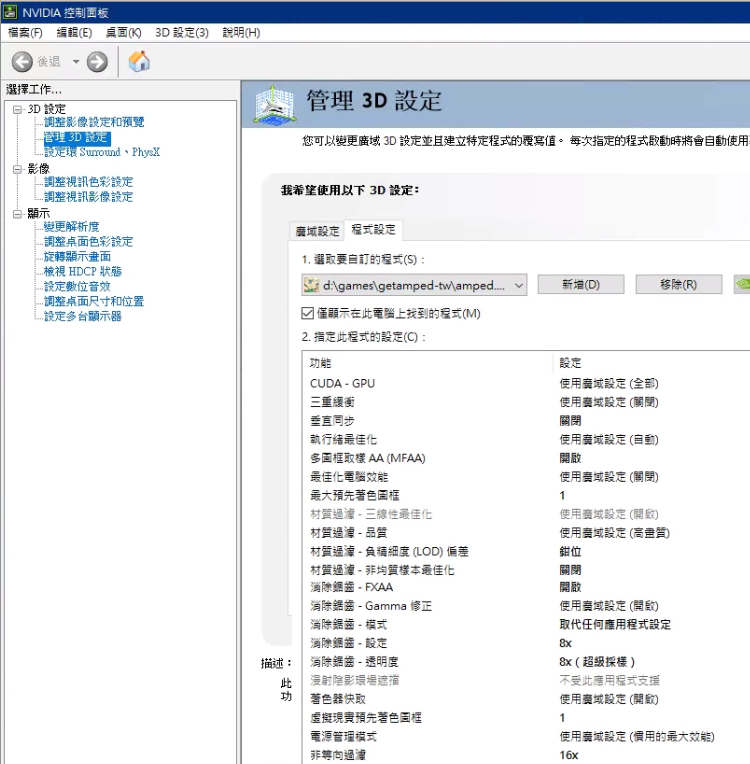The image size is (750, 764).
Task: Click the 管理 3D 設定 header icon
Action: tap(275, 105)
